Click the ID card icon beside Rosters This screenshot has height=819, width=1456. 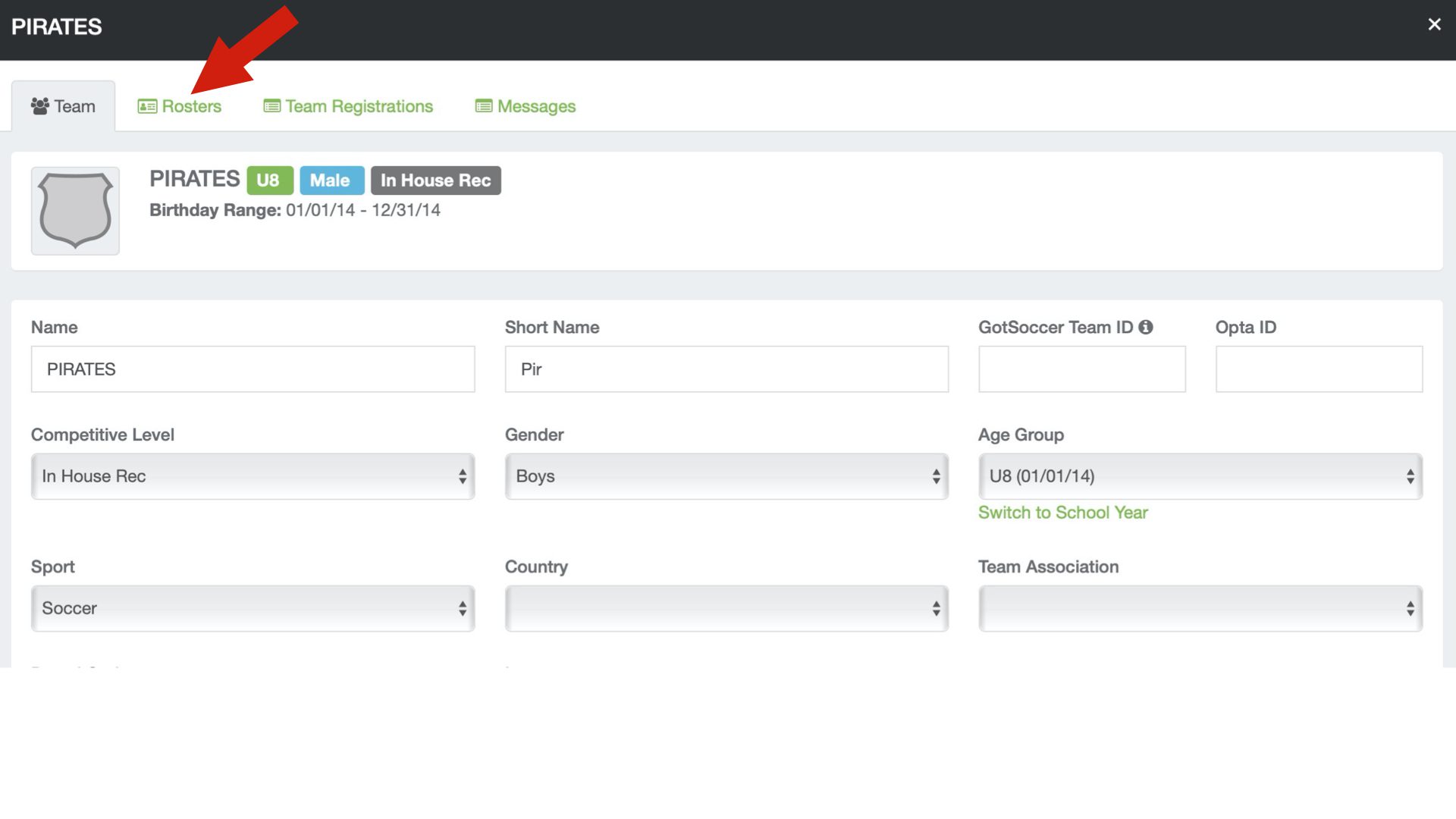pos(146,106)
